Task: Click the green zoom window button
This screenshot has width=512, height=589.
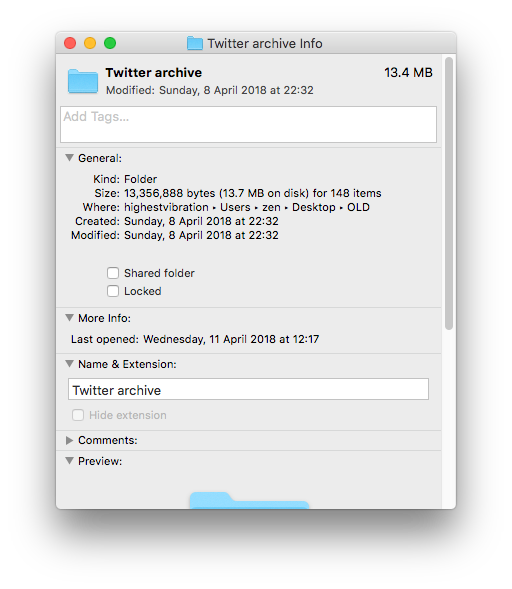Action: pos(110,43)
